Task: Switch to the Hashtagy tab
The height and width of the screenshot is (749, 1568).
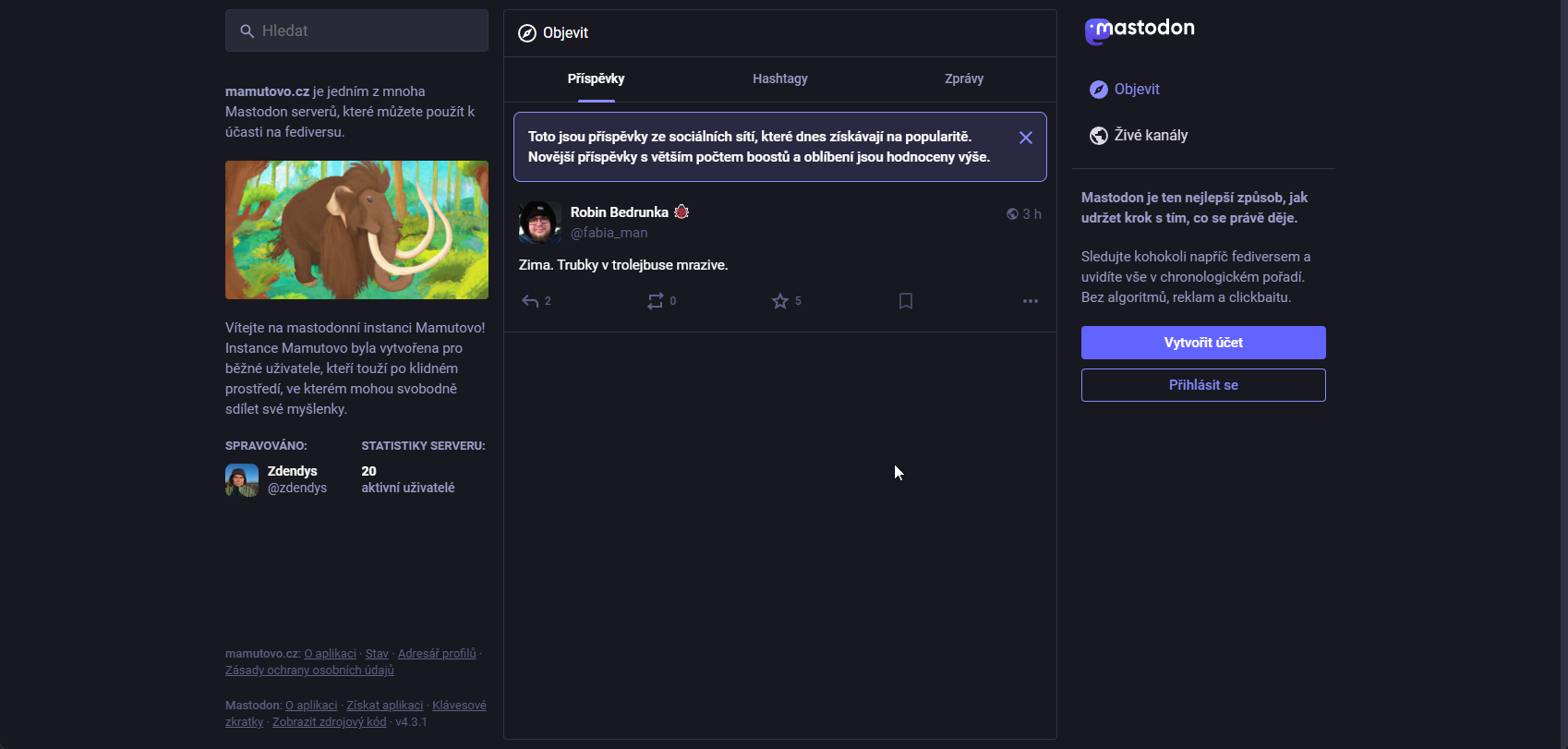Action: click(780, 79)
